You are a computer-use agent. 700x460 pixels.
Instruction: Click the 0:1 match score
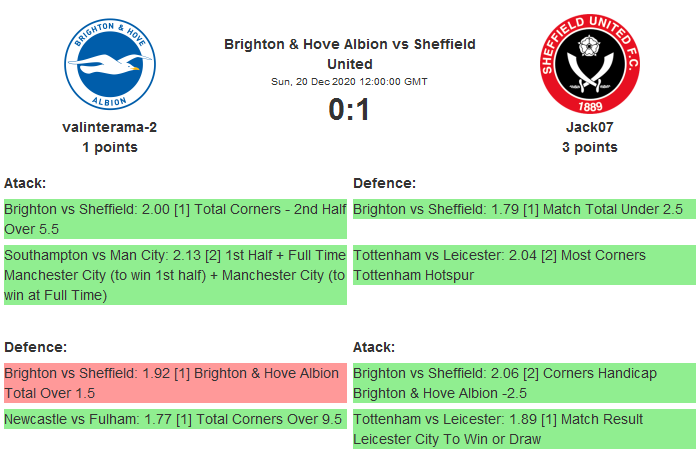tap(349, 109)
